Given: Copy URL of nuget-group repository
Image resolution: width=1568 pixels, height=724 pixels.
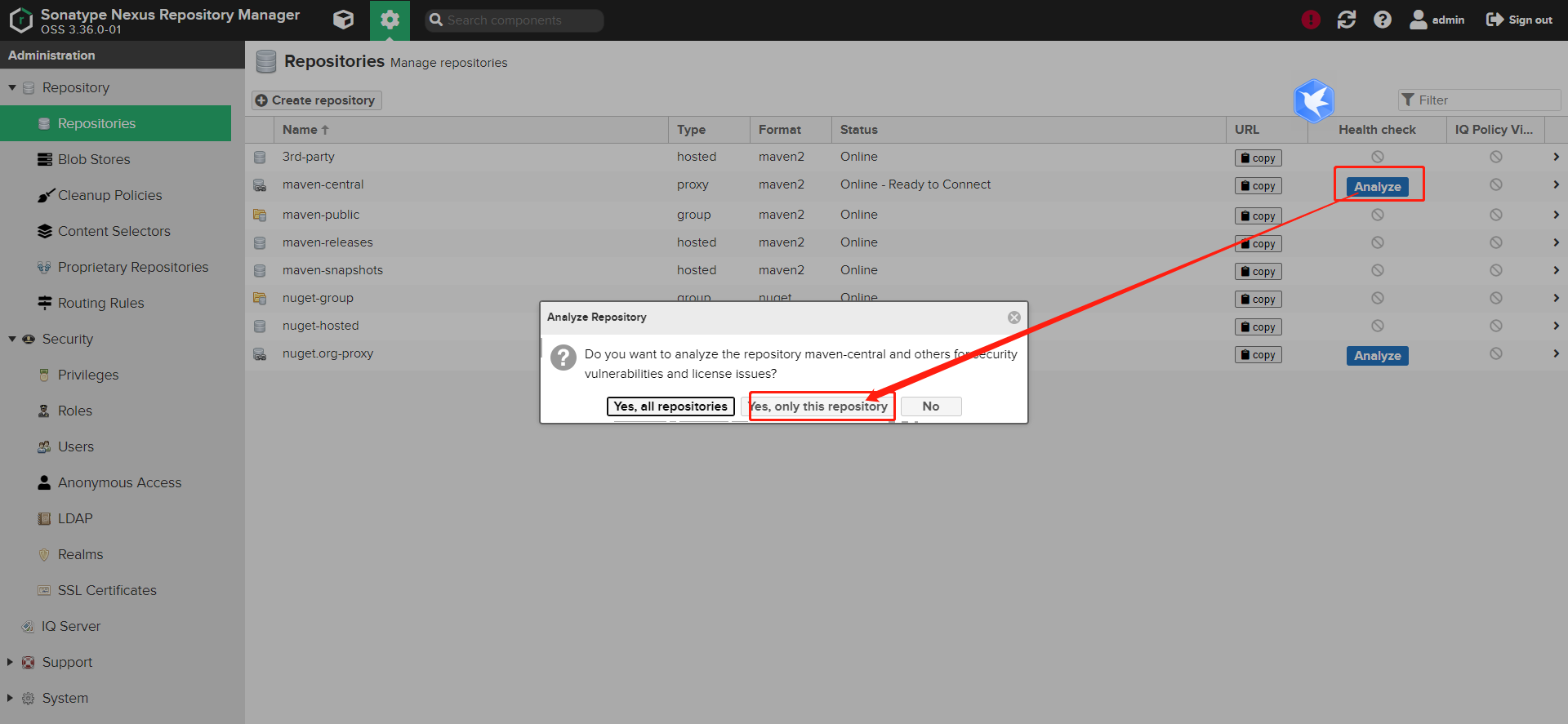Looking at the screenshot, I should pyautogui.click(x=1258, y=299).
